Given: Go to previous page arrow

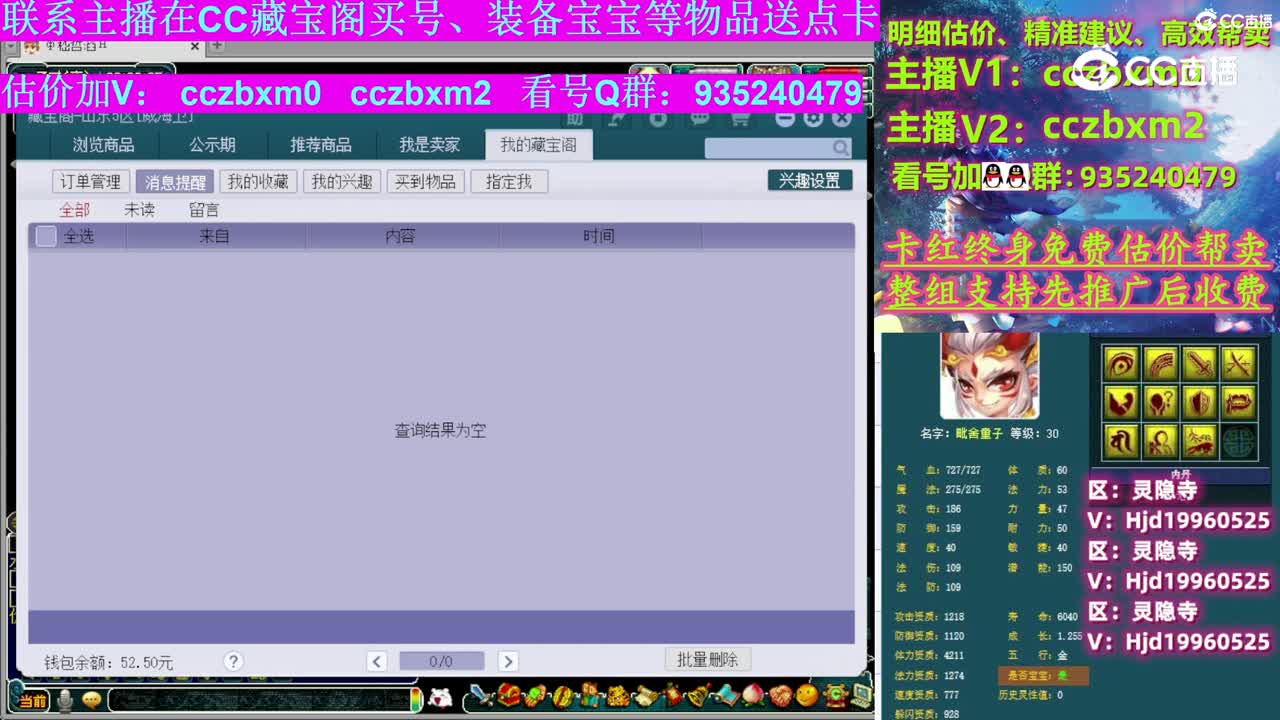Looking at the screenshot, I should point(377,661).
